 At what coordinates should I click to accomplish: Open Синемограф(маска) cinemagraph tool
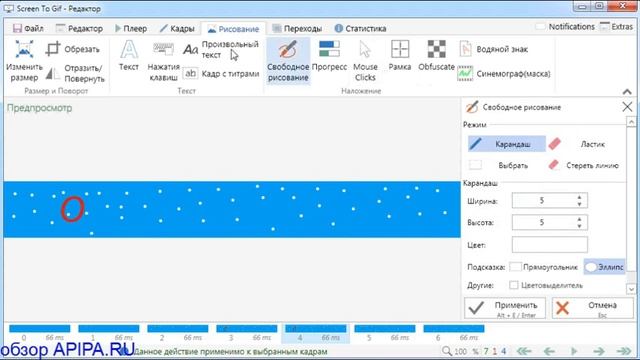(x=504, y=74)
